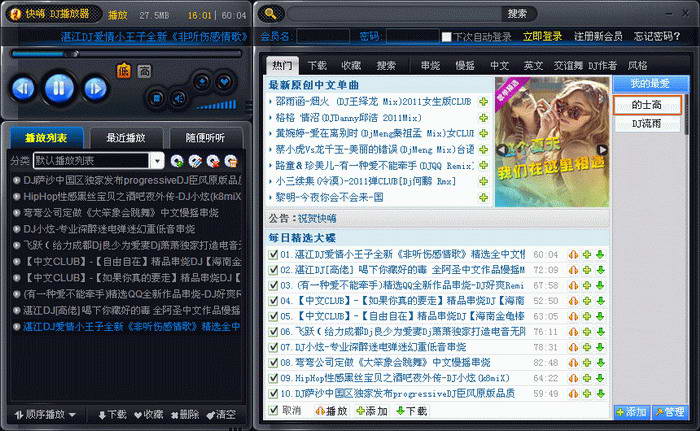The height and width of the screenshot is (431, 700).
Task: Uncheck track 07 DJ小炫 checkbox
Action: 273,347
